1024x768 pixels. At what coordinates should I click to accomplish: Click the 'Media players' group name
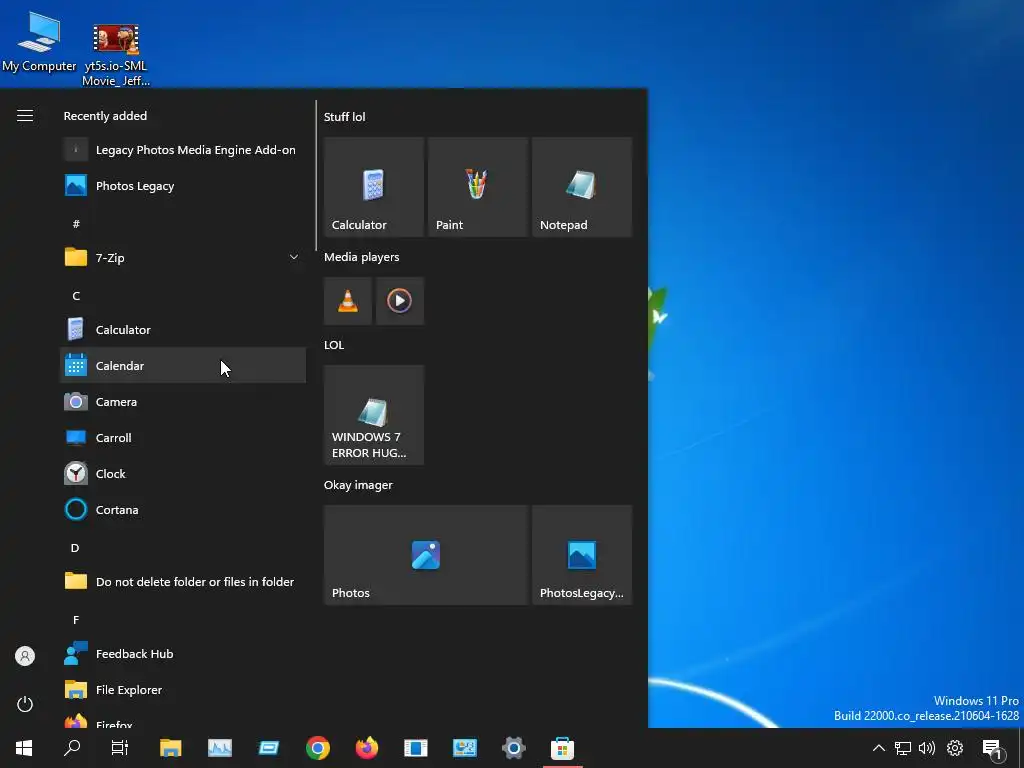362,257
